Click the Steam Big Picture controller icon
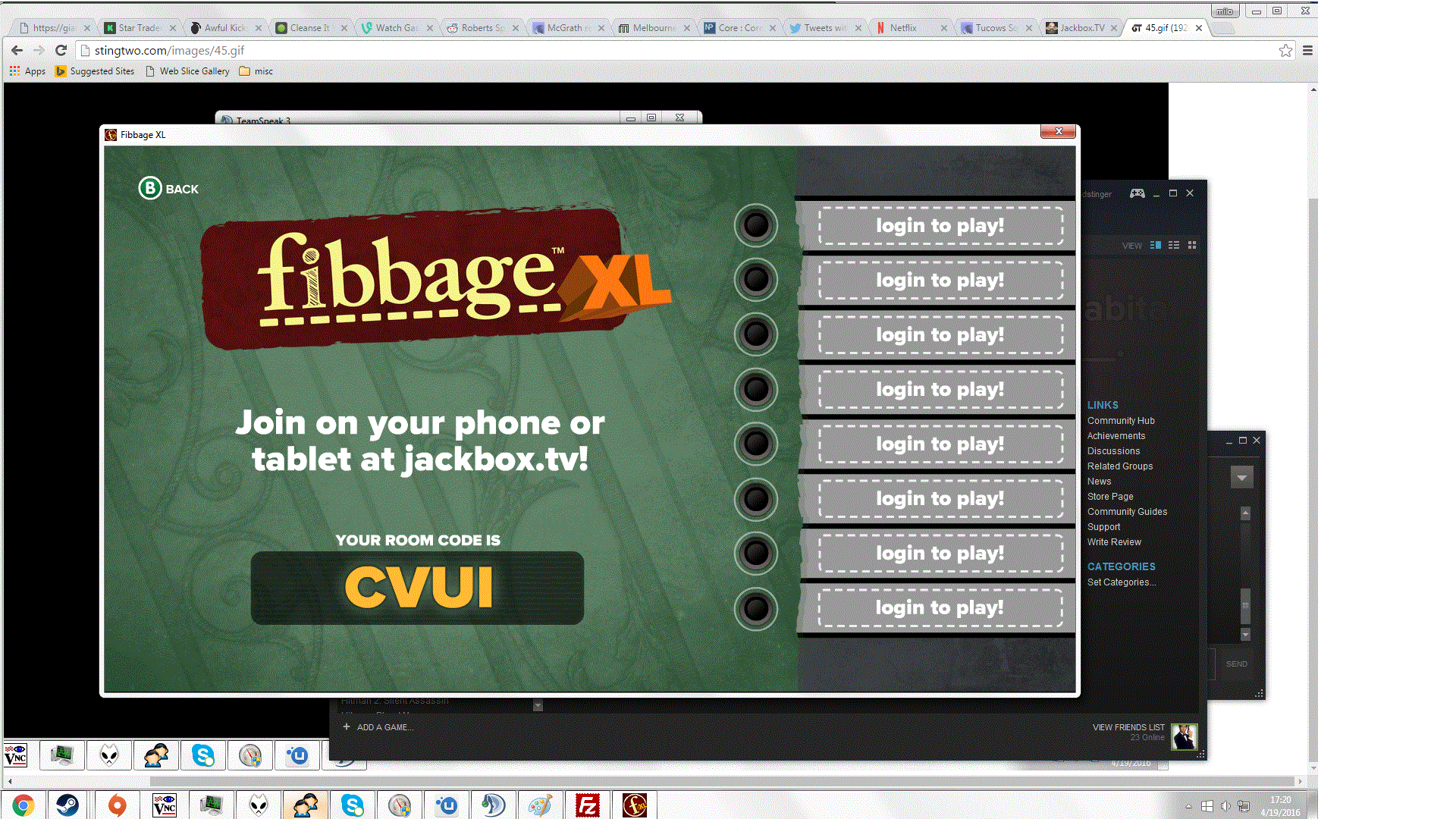Screen dimensions: 1456x819 1137,193
